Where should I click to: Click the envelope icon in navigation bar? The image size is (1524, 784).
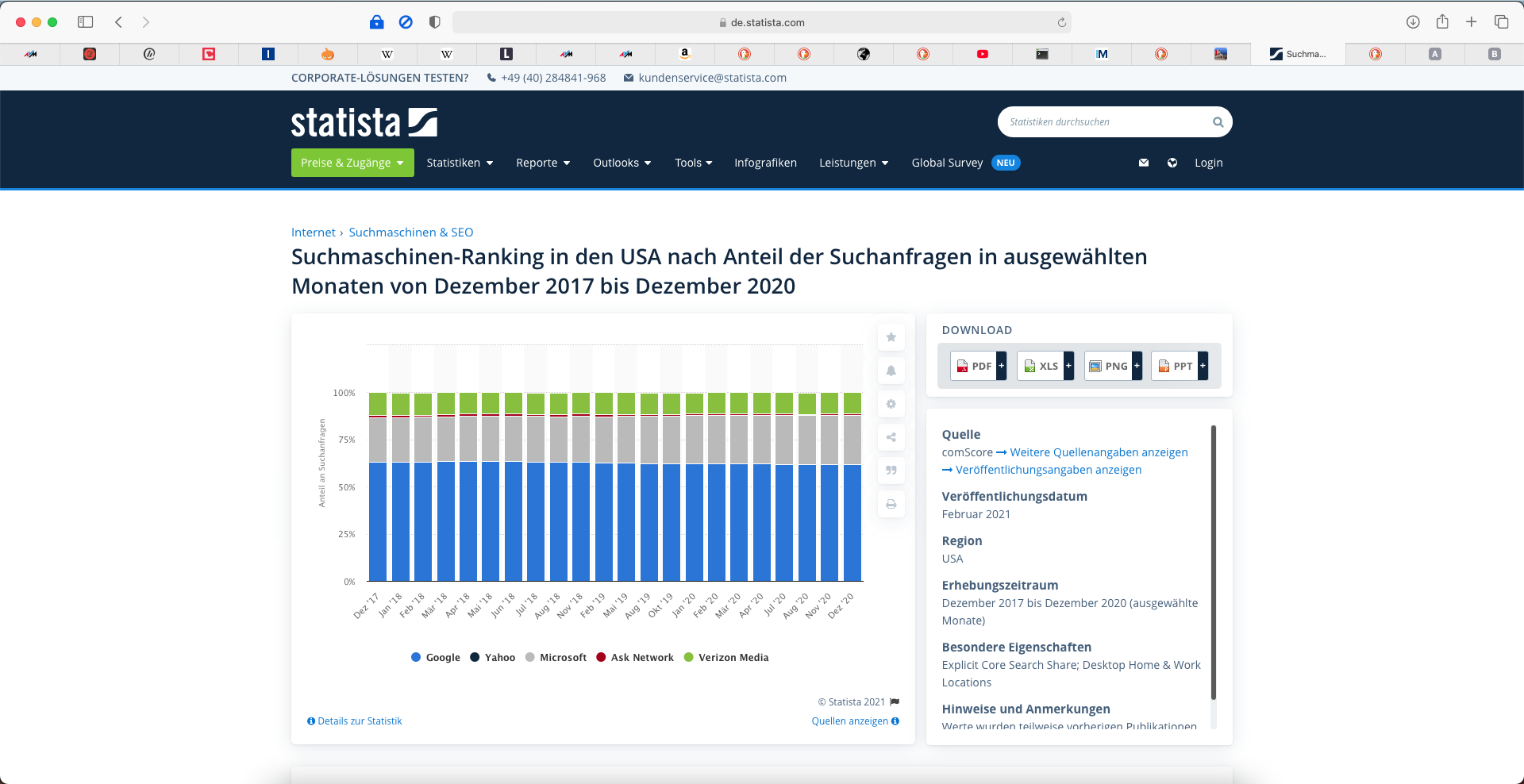click(x=1143, y=163)
